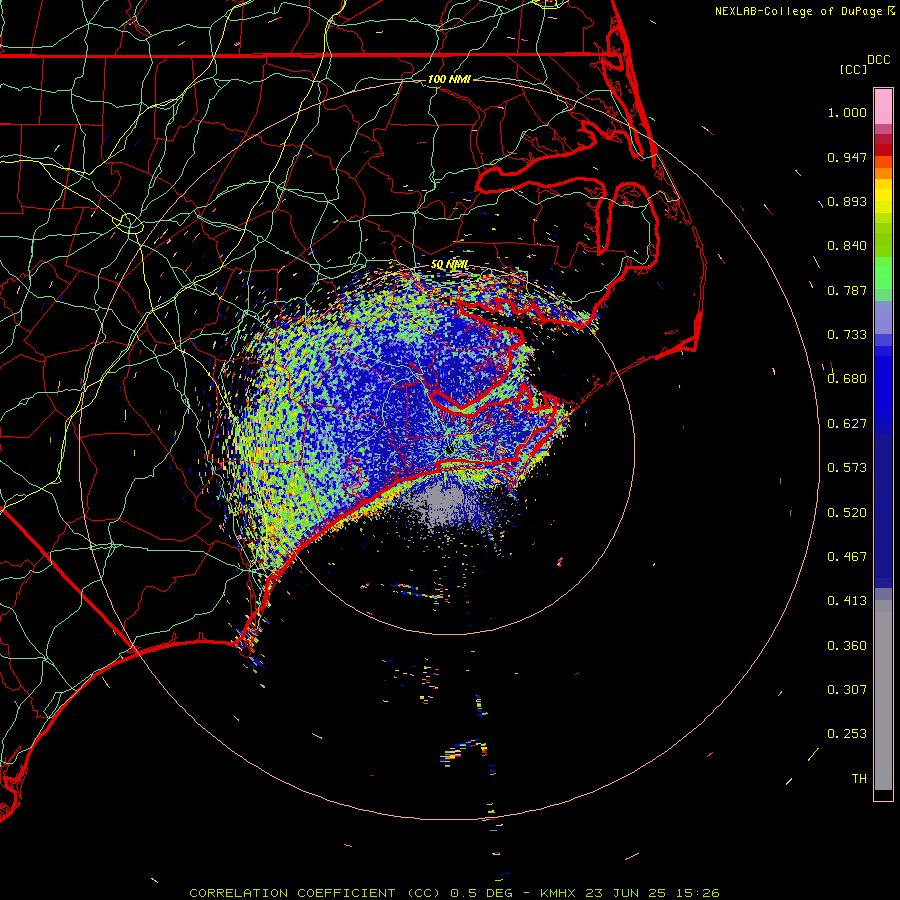Select the 0.680 scale value

(847, 379)
